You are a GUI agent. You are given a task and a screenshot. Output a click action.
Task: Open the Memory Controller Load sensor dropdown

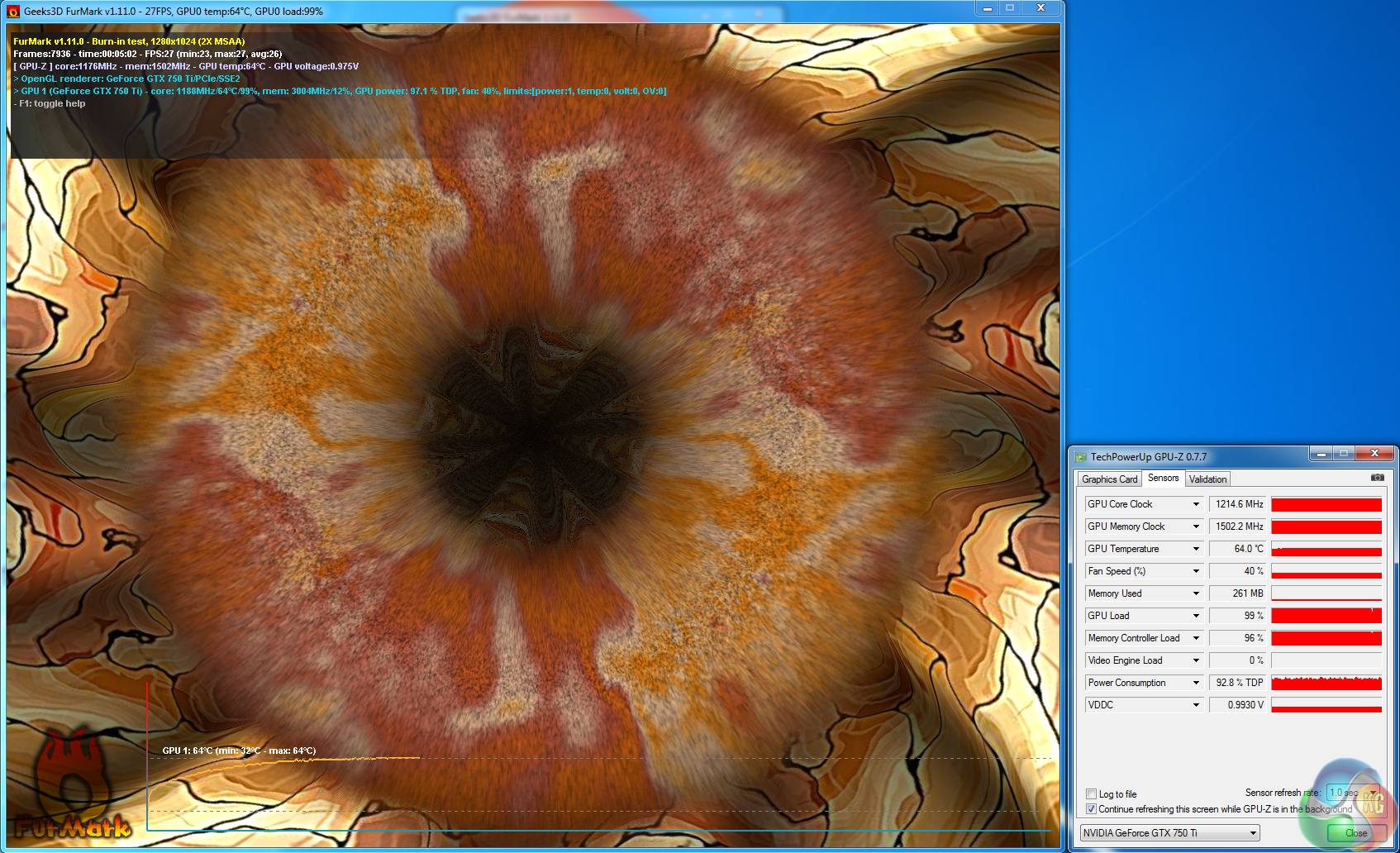pyautogui.click(x=1195, y=638)
